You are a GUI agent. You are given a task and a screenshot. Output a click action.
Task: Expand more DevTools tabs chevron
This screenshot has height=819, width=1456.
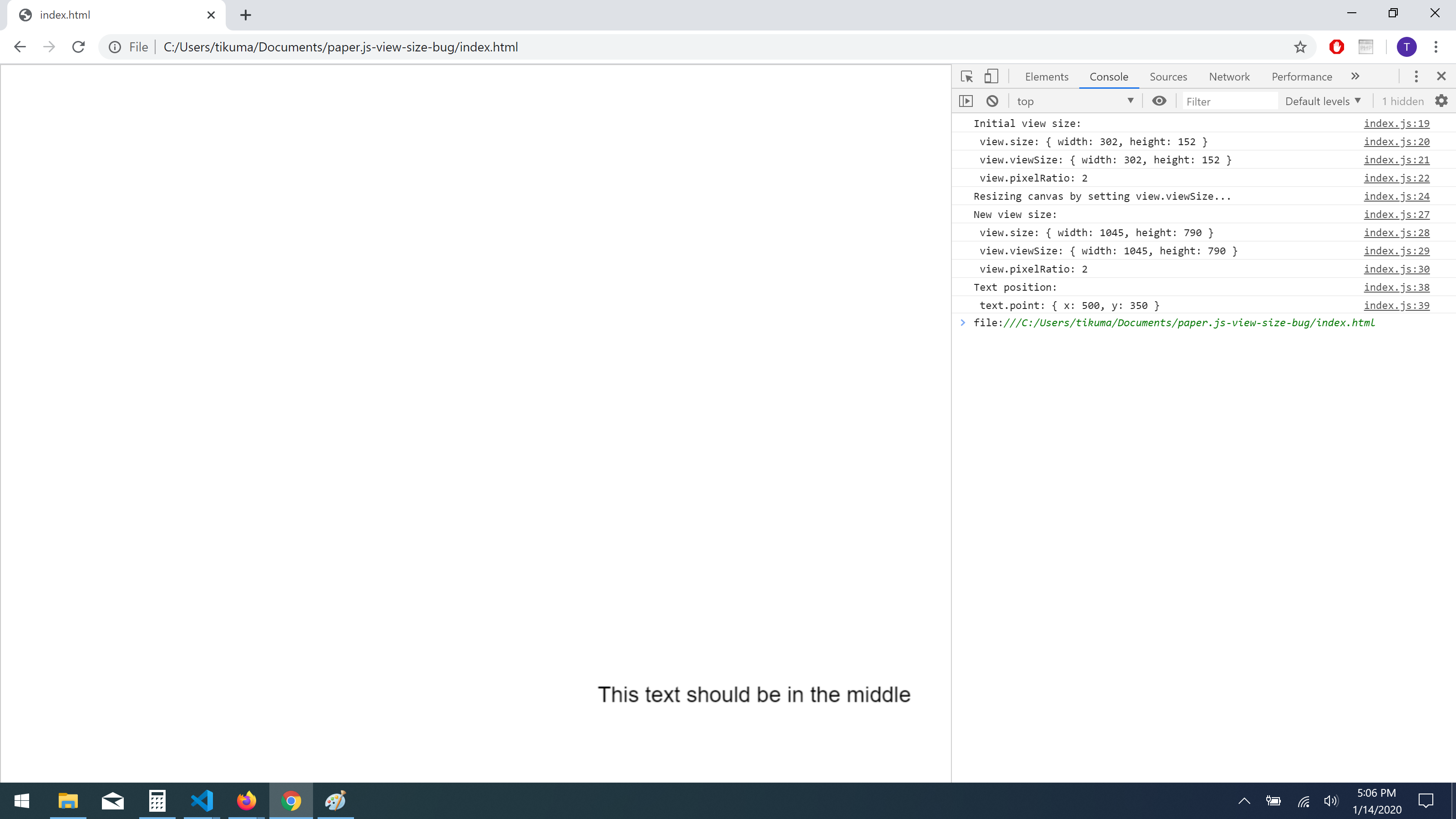coord(1355,76)
